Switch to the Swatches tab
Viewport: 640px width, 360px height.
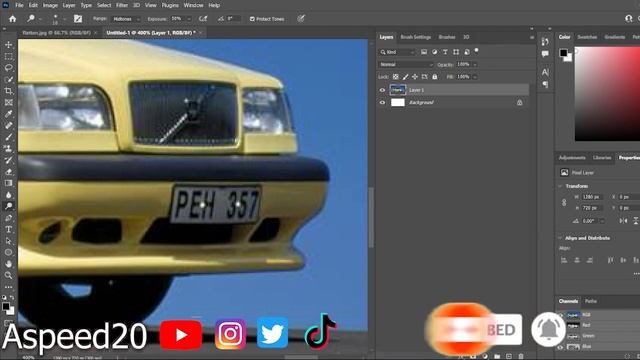click(x=587, y=37)
